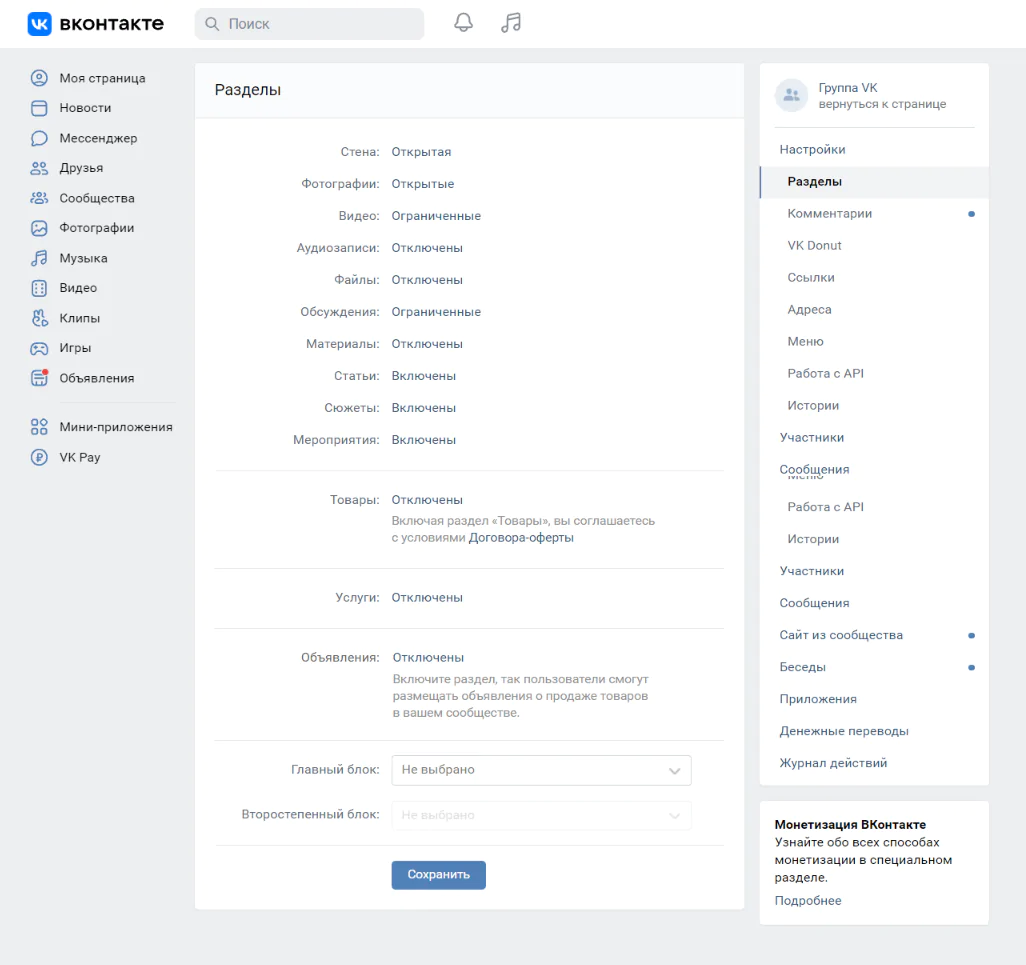Click the Поиск search field
1026x965 pixels.
310,24
